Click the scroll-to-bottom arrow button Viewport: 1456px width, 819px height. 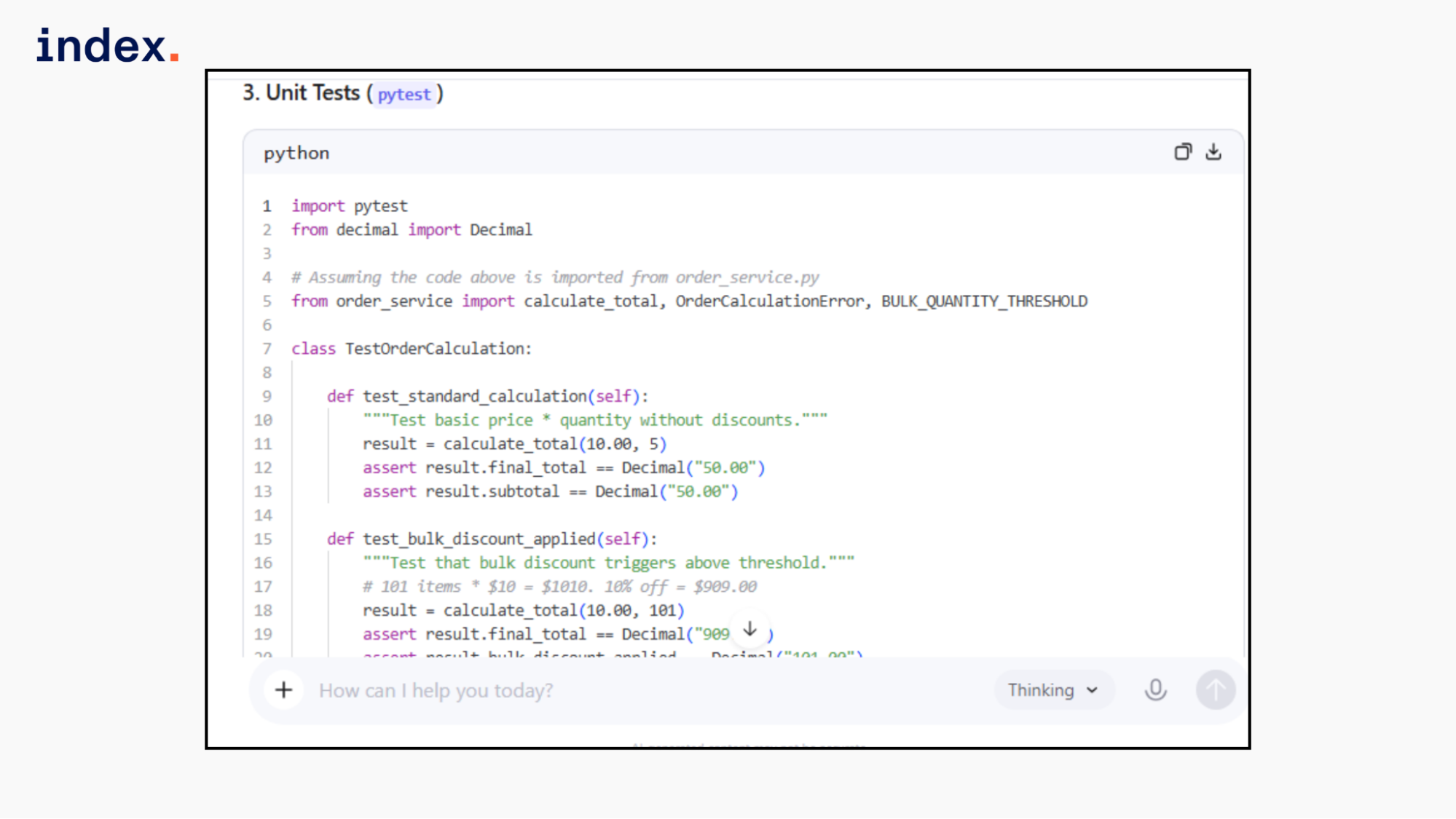750,630
